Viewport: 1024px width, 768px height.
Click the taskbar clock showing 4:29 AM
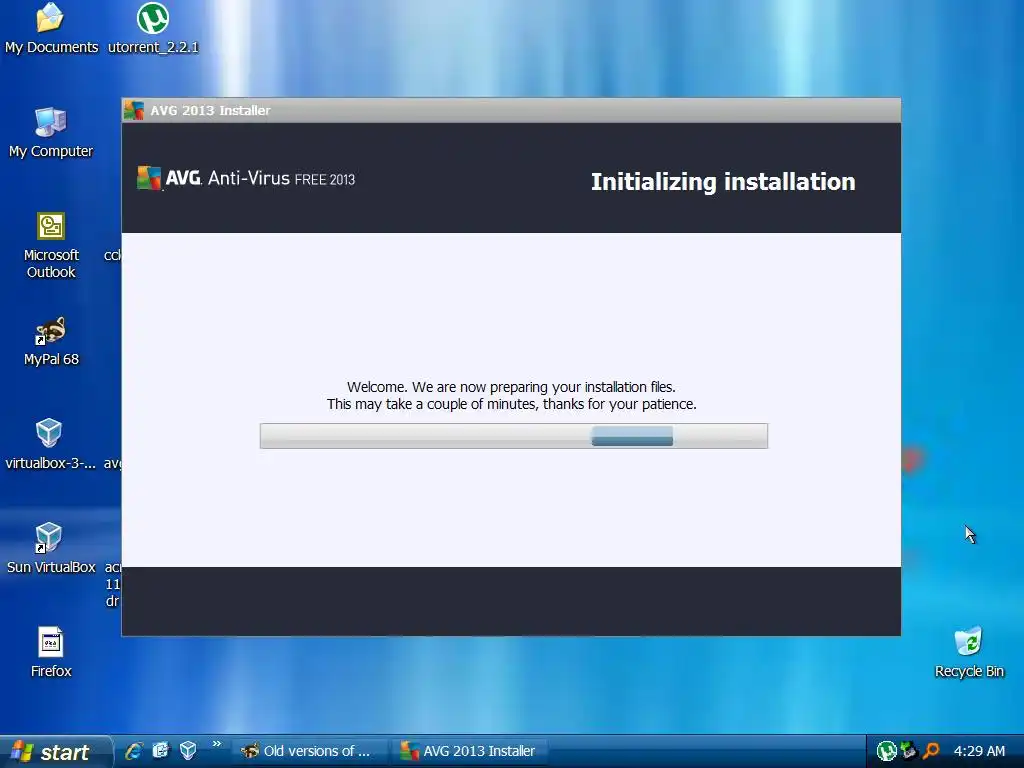[979, 751]
